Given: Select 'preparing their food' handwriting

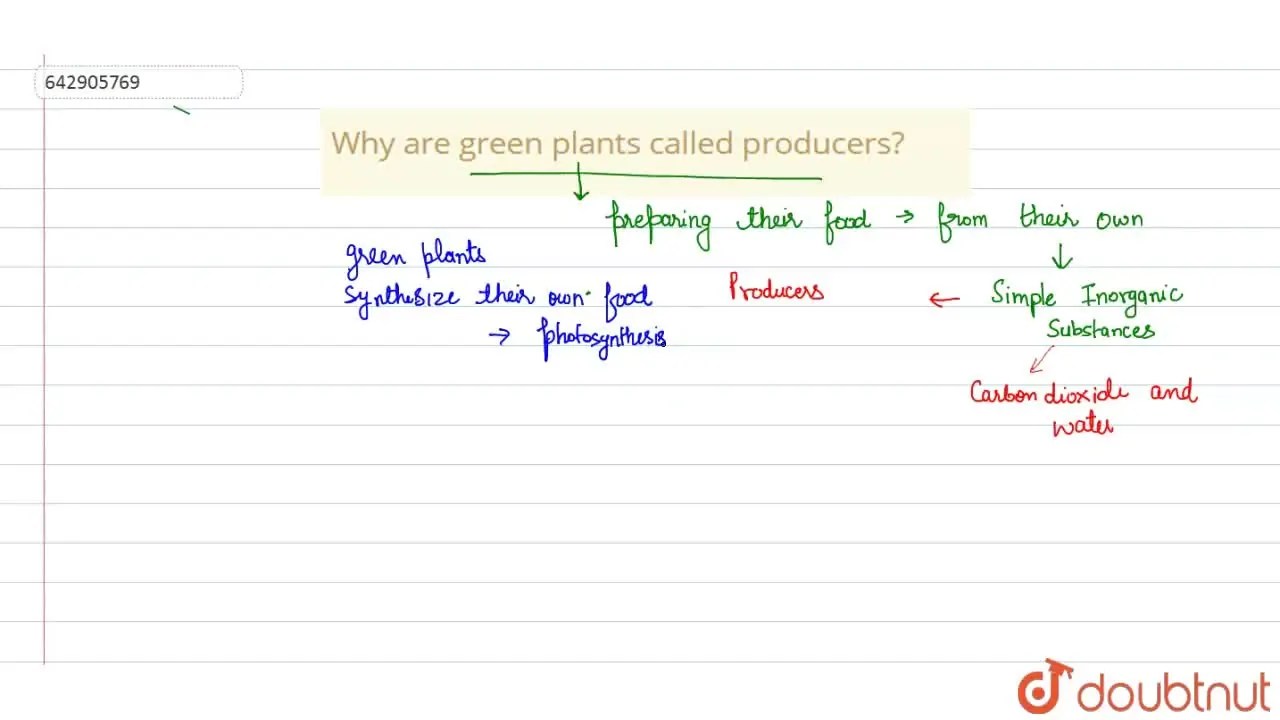Looking at the screenshot, I should [x=740, y=219].
